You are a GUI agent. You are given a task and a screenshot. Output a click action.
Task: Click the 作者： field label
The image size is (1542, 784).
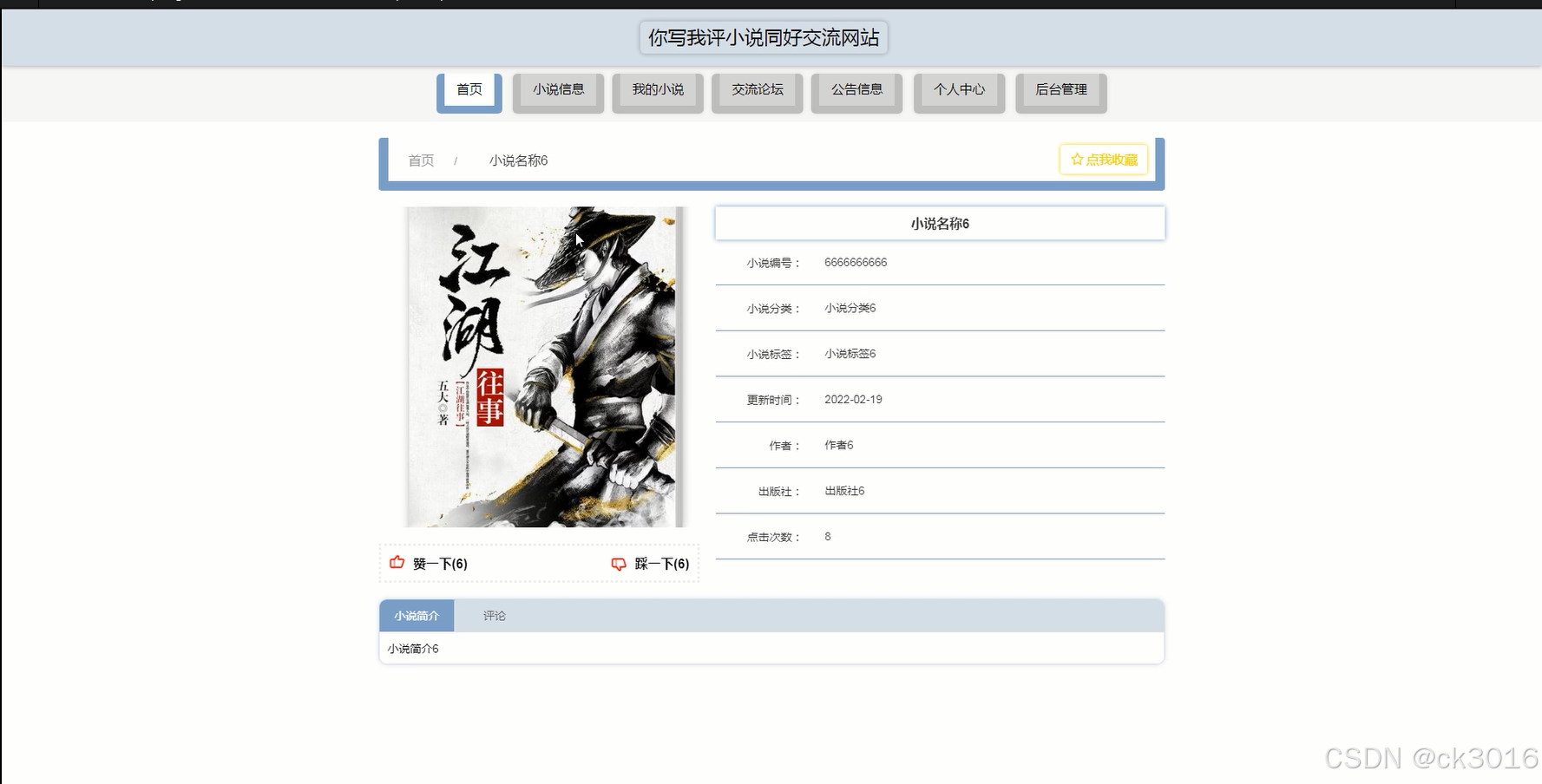point(784,446)
